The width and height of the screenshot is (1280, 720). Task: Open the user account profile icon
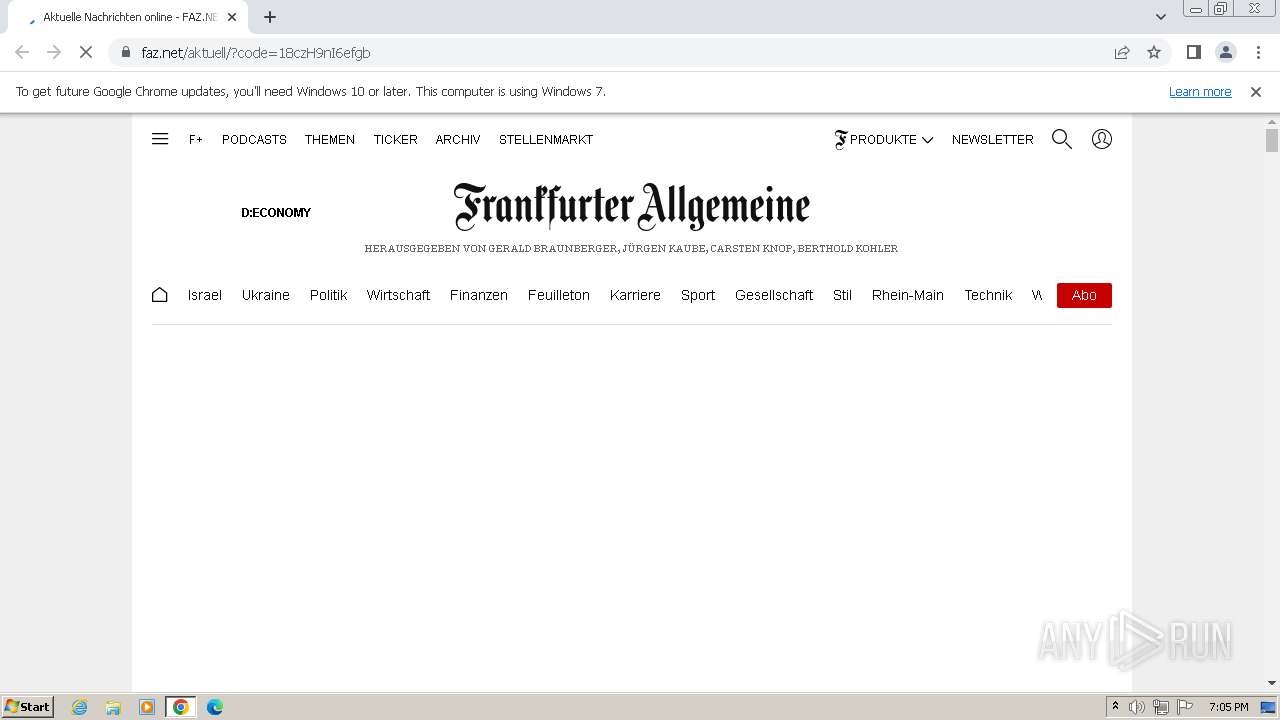(x=1102, y=139)
